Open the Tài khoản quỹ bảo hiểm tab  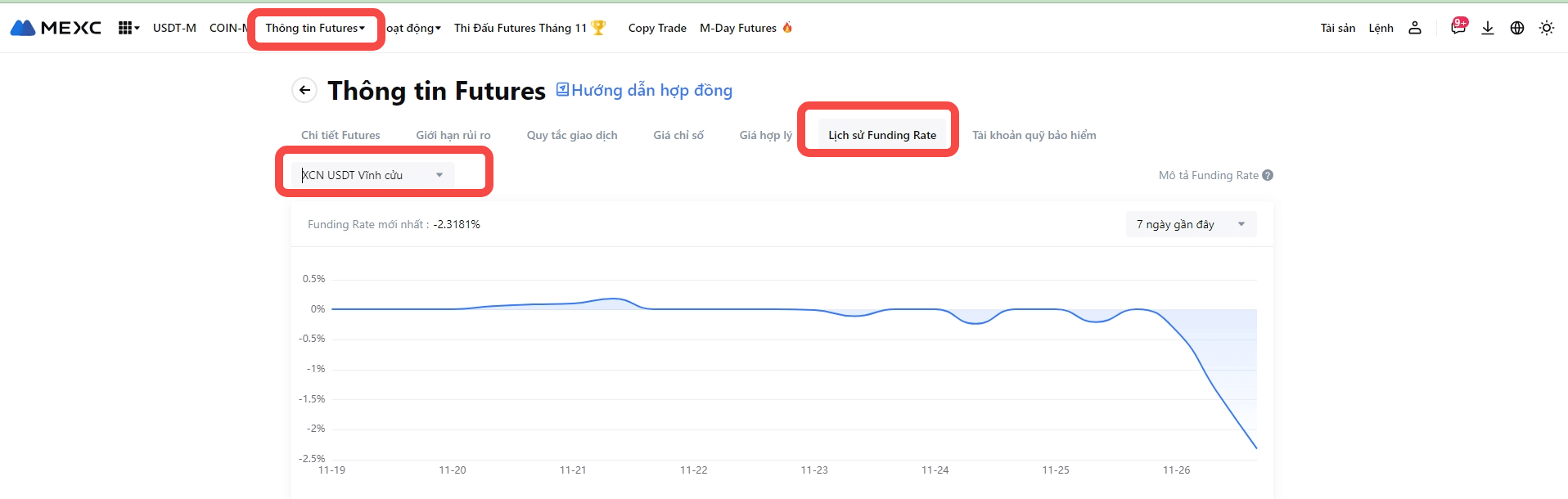tap(1034, 135)
